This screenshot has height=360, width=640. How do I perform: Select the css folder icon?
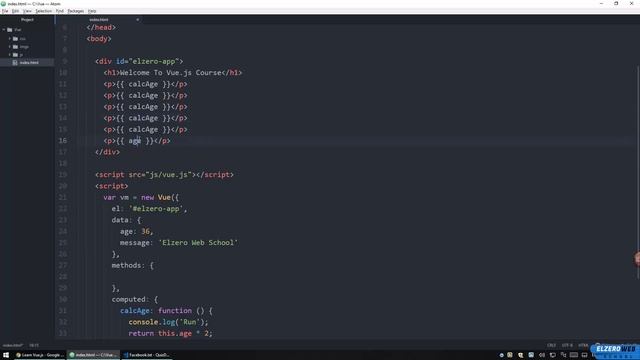click(16, 39)
